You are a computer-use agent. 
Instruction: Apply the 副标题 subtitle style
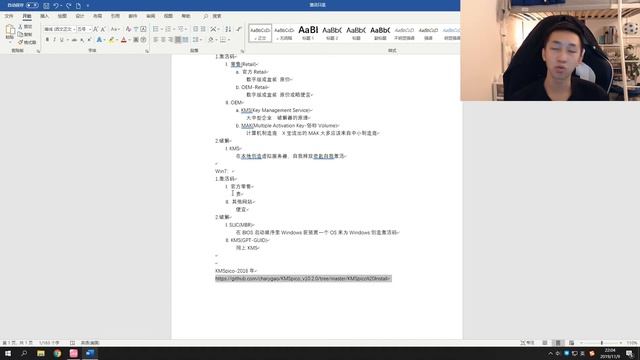[x=380, y=33]
